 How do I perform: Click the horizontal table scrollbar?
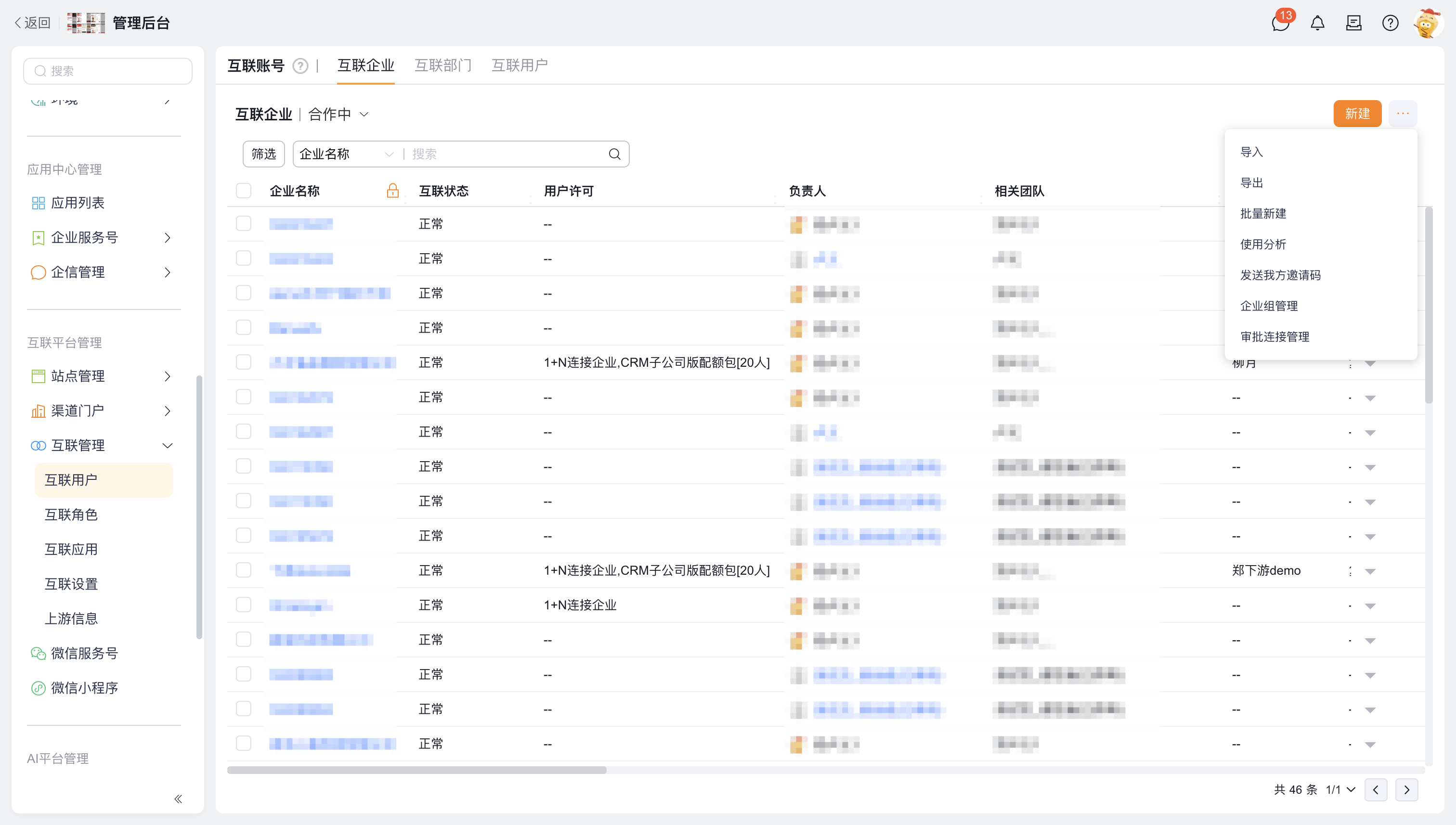click(416, 770)
